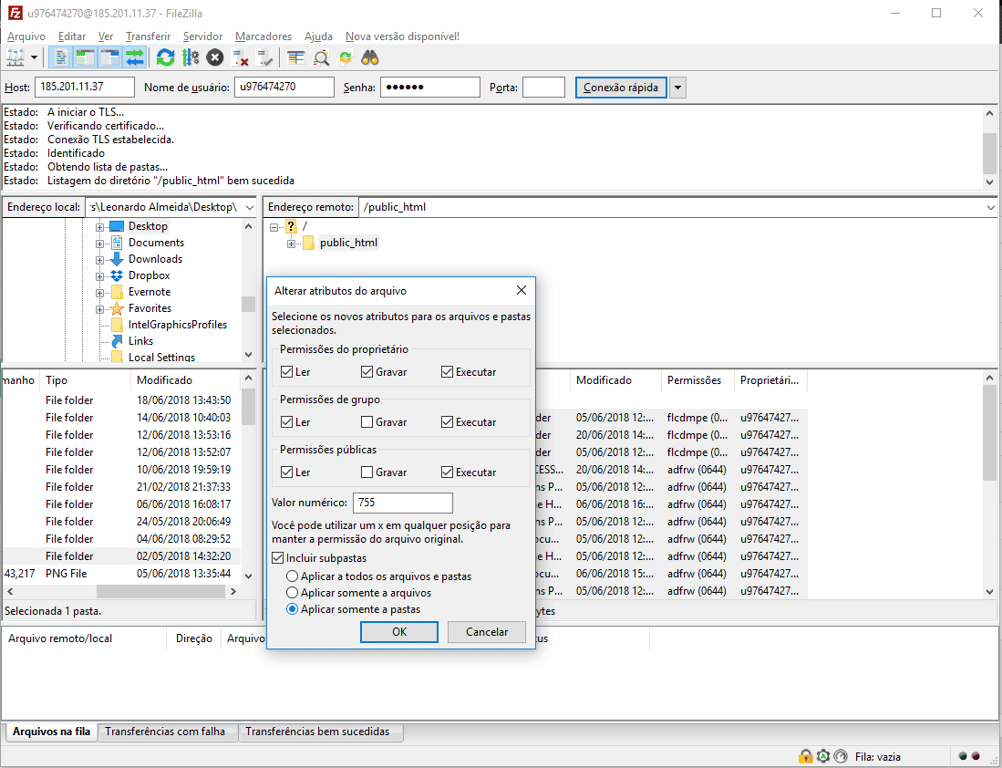Open the Conexão rápida dropdown arrow

[677, 87]
